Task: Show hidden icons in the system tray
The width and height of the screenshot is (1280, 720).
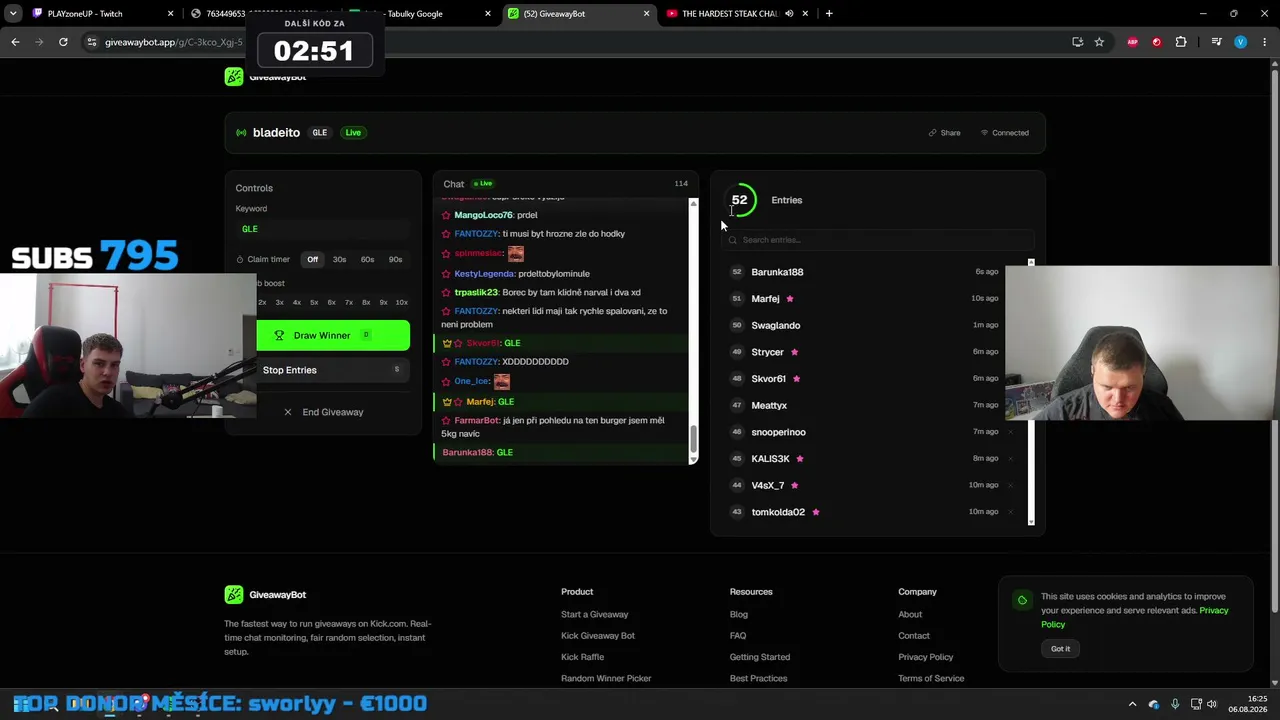Action: pyautogui.click(x=1132, y=704)
